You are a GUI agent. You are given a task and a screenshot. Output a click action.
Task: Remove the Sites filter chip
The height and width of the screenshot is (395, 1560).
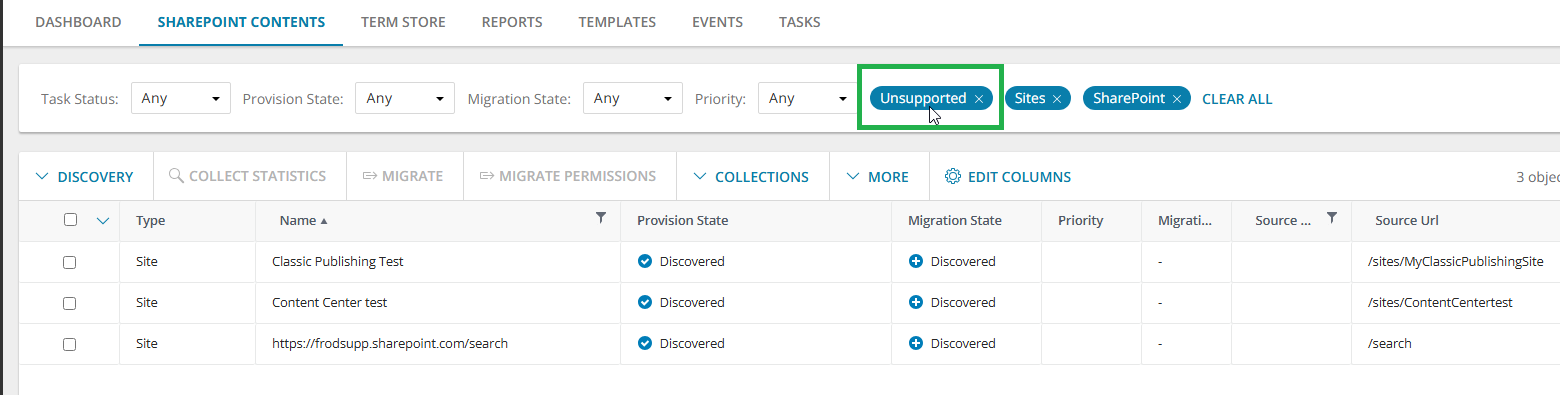coord(1057,99)
